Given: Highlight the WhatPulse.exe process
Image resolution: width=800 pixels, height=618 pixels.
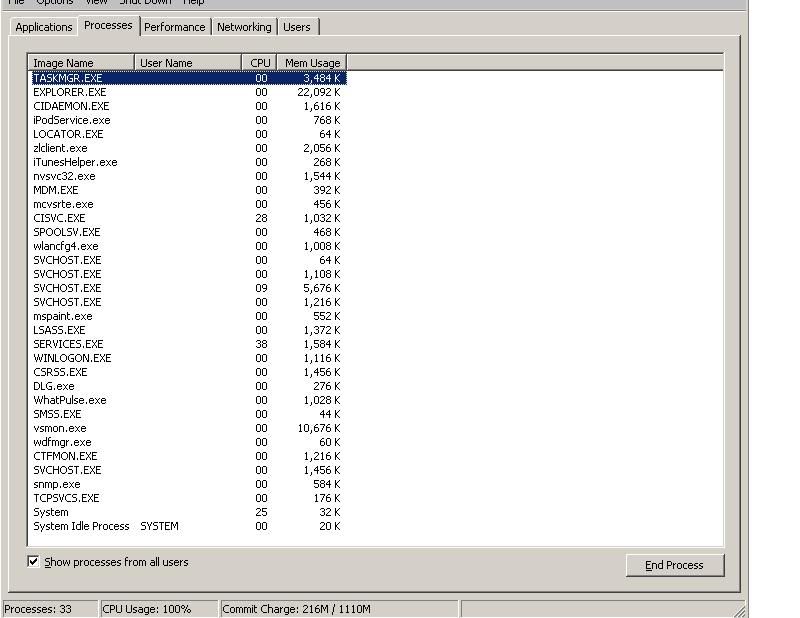Looking at the screenshot, I should pos(189,400).
